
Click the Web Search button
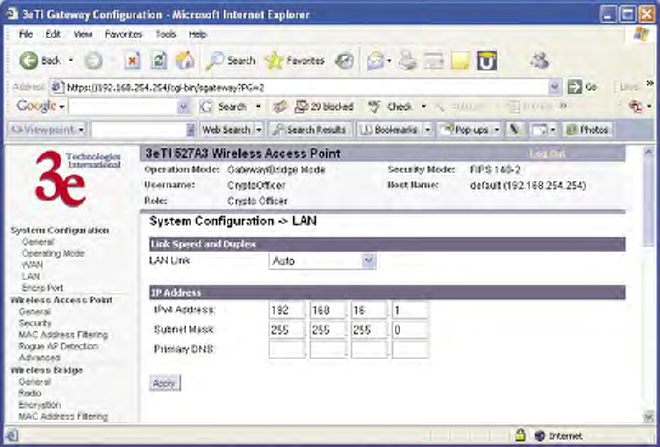tap(226, 130)
